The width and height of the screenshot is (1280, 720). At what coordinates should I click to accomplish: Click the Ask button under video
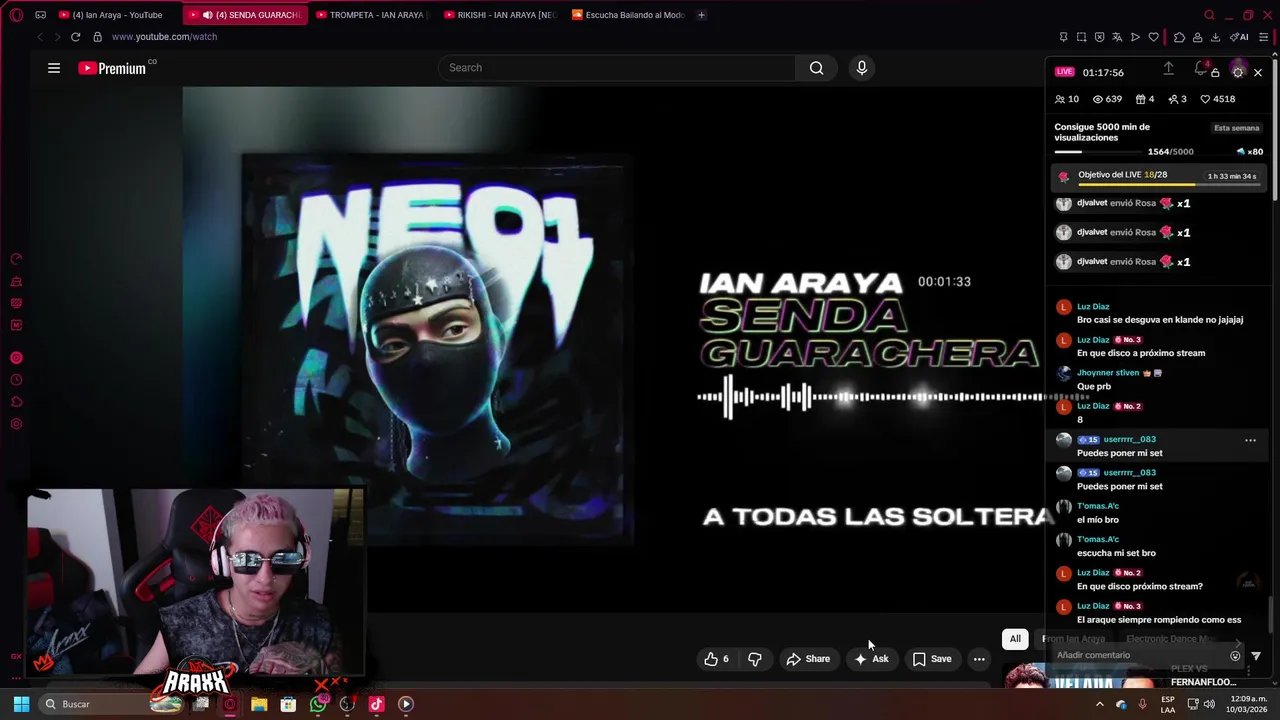(x=871, y=659)
